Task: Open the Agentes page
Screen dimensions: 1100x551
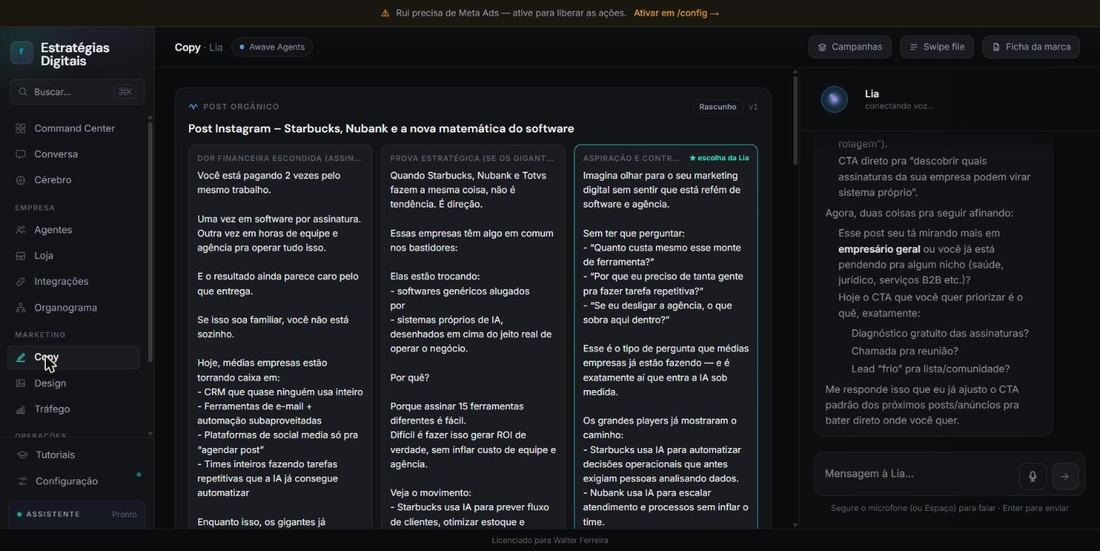Action: [74, 230]
